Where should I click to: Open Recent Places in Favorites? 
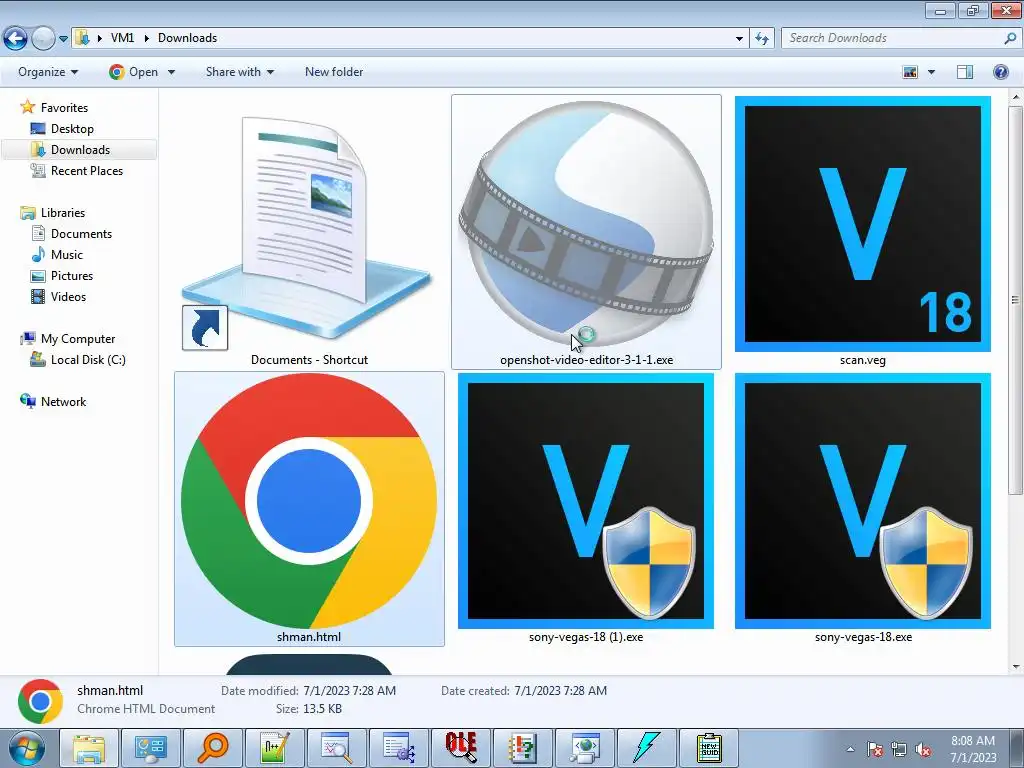tap(87, 170)
